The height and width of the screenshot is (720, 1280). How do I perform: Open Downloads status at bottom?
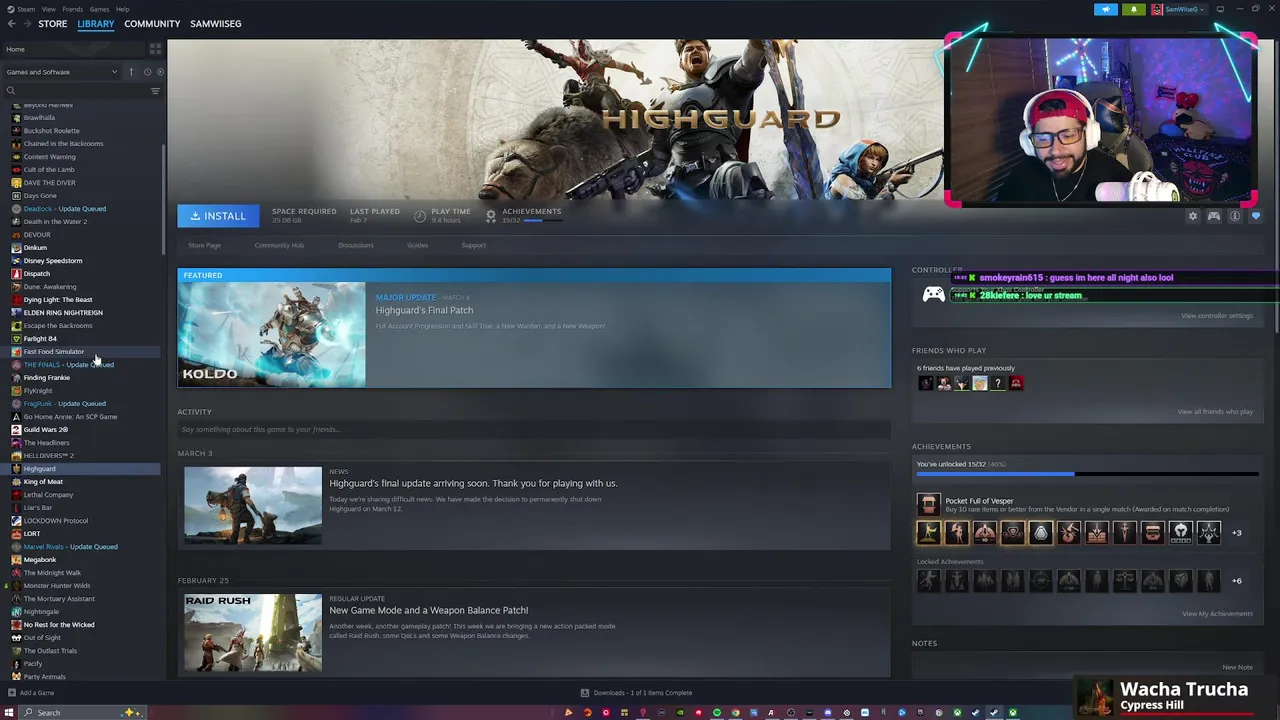tap(637, 693)
